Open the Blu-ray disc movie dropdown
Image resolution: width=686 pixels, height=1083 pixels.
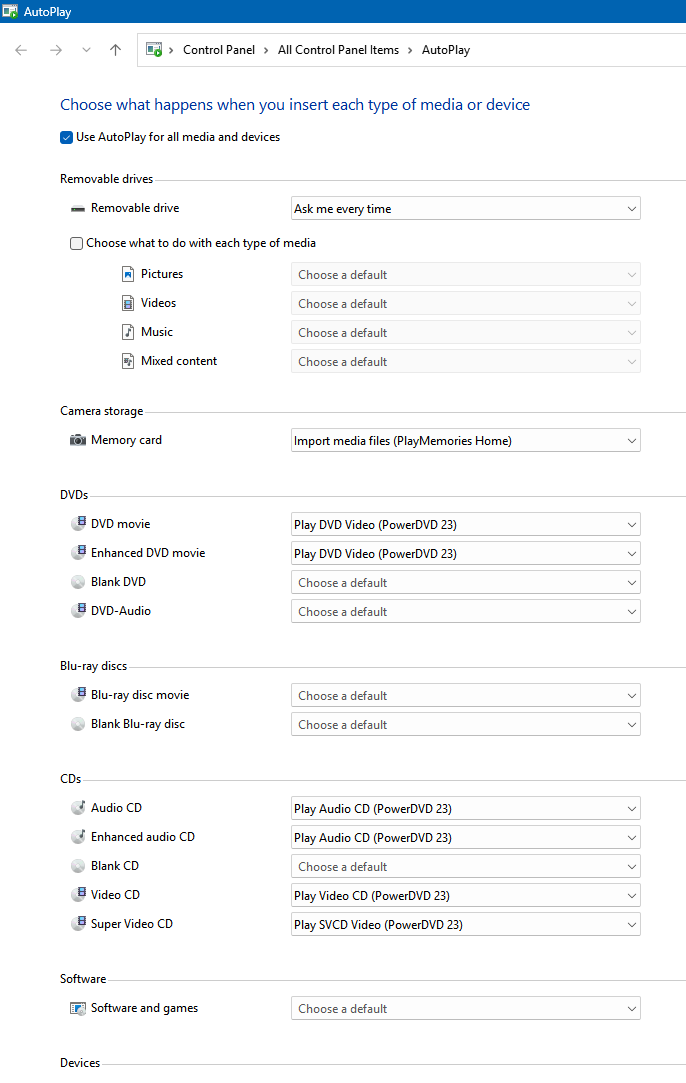465,696
